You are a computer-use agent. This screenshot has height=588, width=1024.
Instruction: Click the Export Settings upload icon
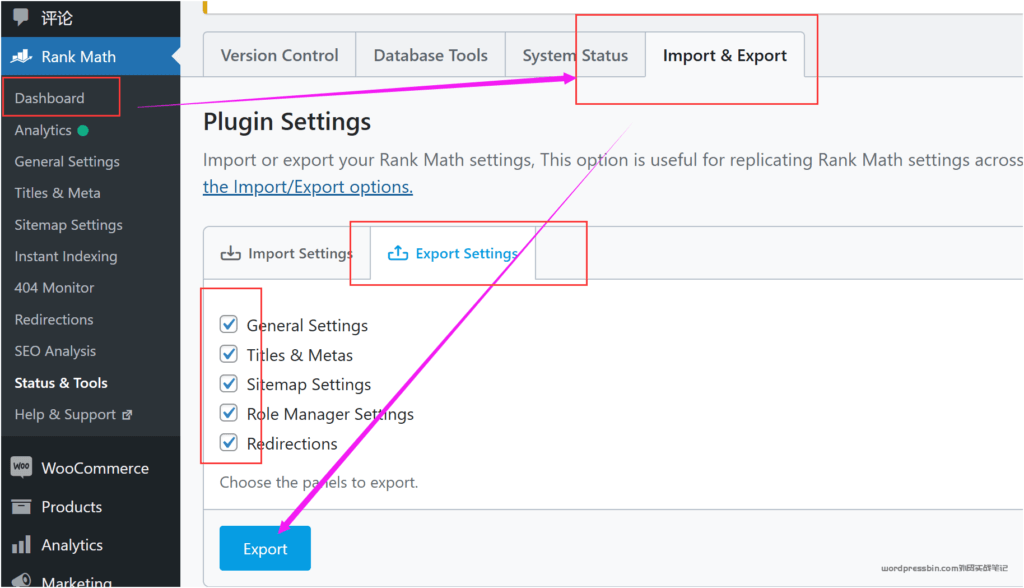tap(398, 253)
